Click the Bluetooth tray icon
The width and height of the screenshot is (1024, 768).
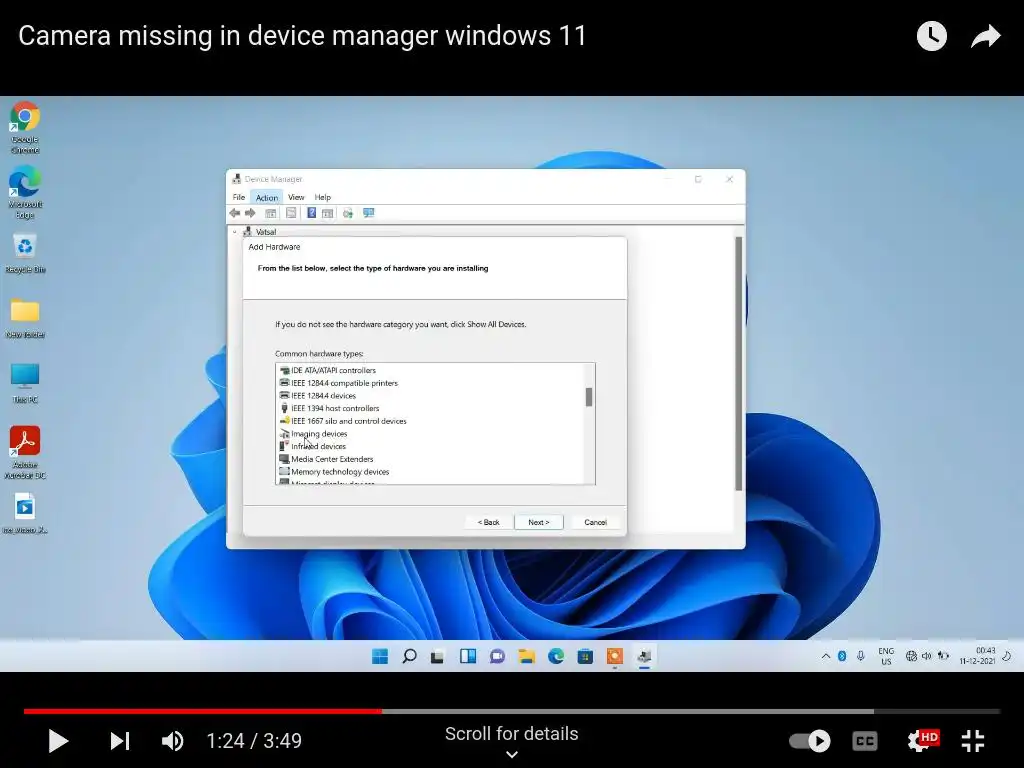pos(842,656)
